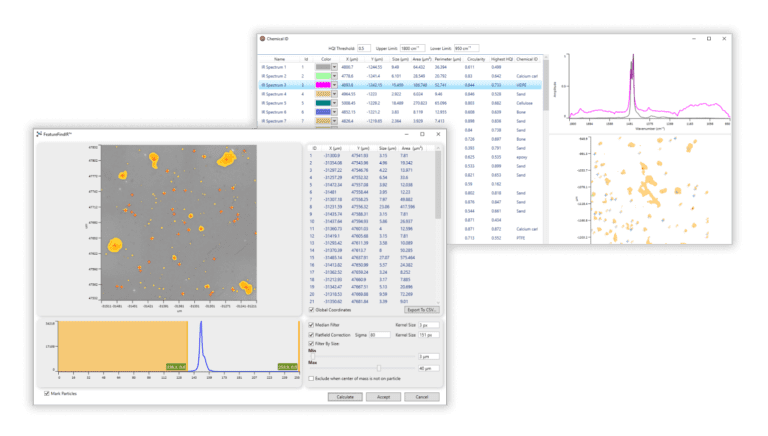Image resolution: width=768 pixels, height=436 pixels.
Task: Click the Accept button
Action: [x=384, y=397]
